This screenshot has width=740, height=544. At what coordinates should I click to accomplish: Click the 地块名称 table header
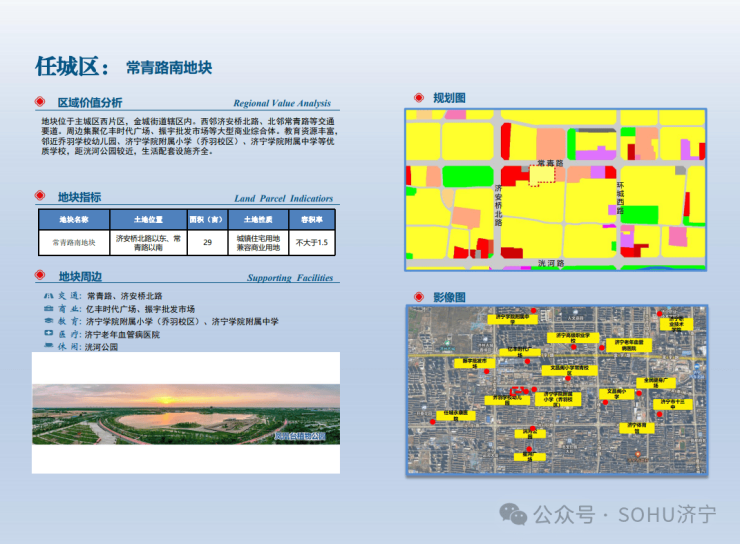tap(74, 219)
